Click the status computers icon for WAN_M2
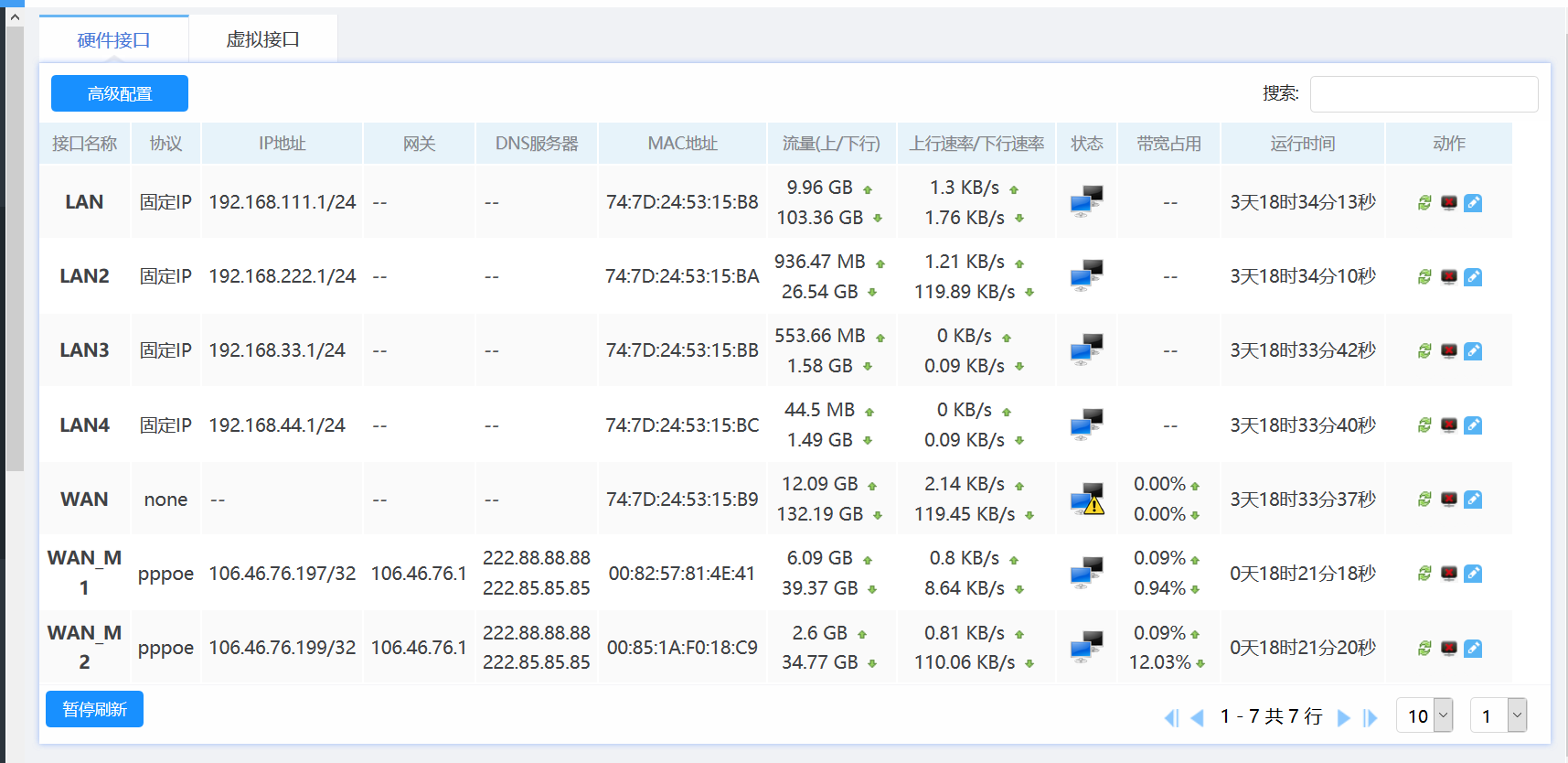 point(1087,647)
